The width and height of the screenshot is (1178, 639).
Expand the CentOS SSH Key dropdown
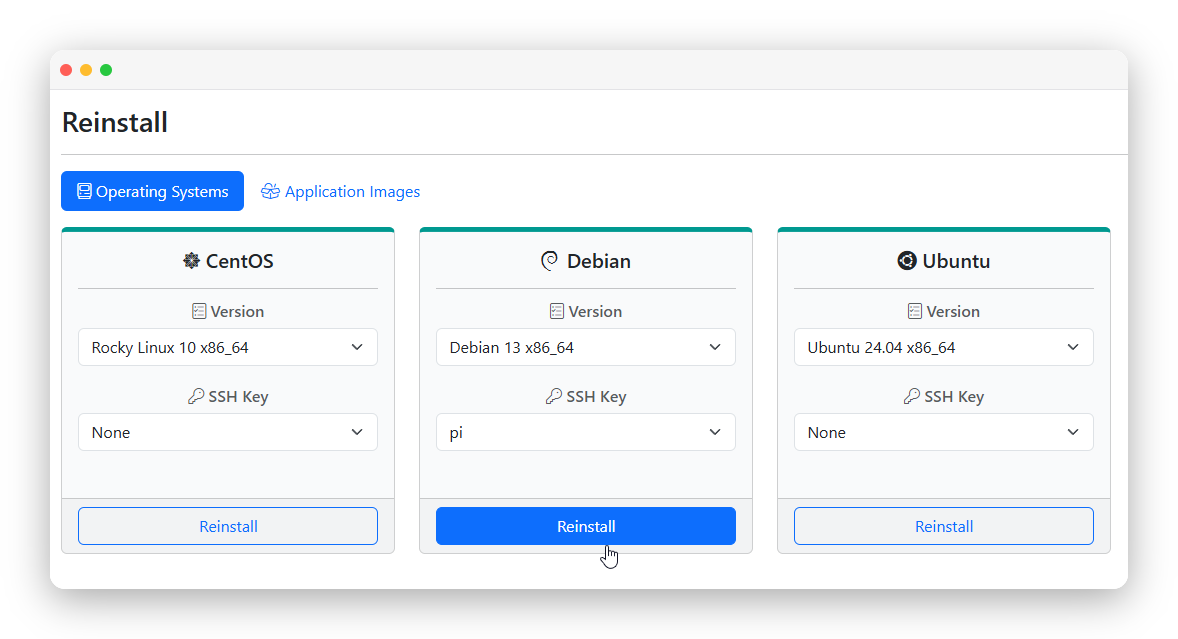click(228, 432)
